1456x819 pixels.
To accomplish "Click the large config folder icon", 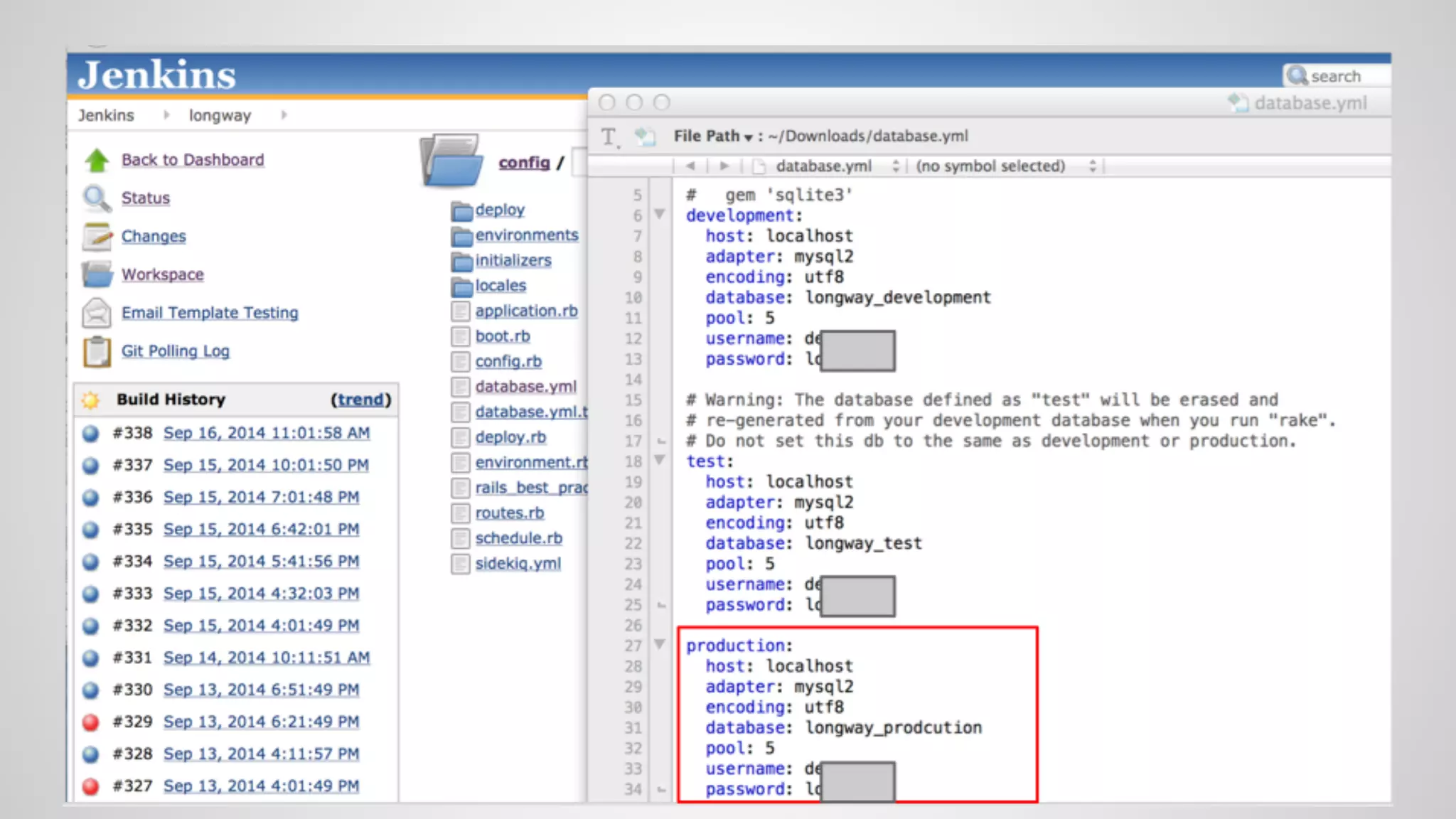I will pos(452,161).
